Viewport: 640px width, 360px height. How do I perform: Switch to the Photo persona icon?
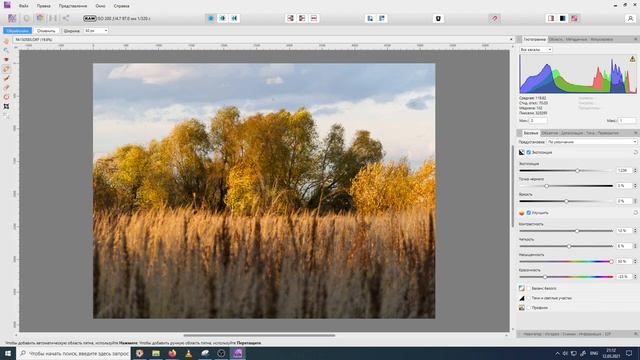12,18
